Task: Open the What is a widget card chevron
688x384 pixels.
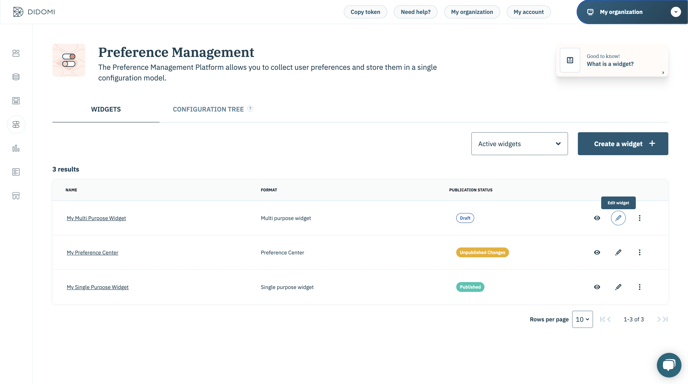Action: [663, 72]
